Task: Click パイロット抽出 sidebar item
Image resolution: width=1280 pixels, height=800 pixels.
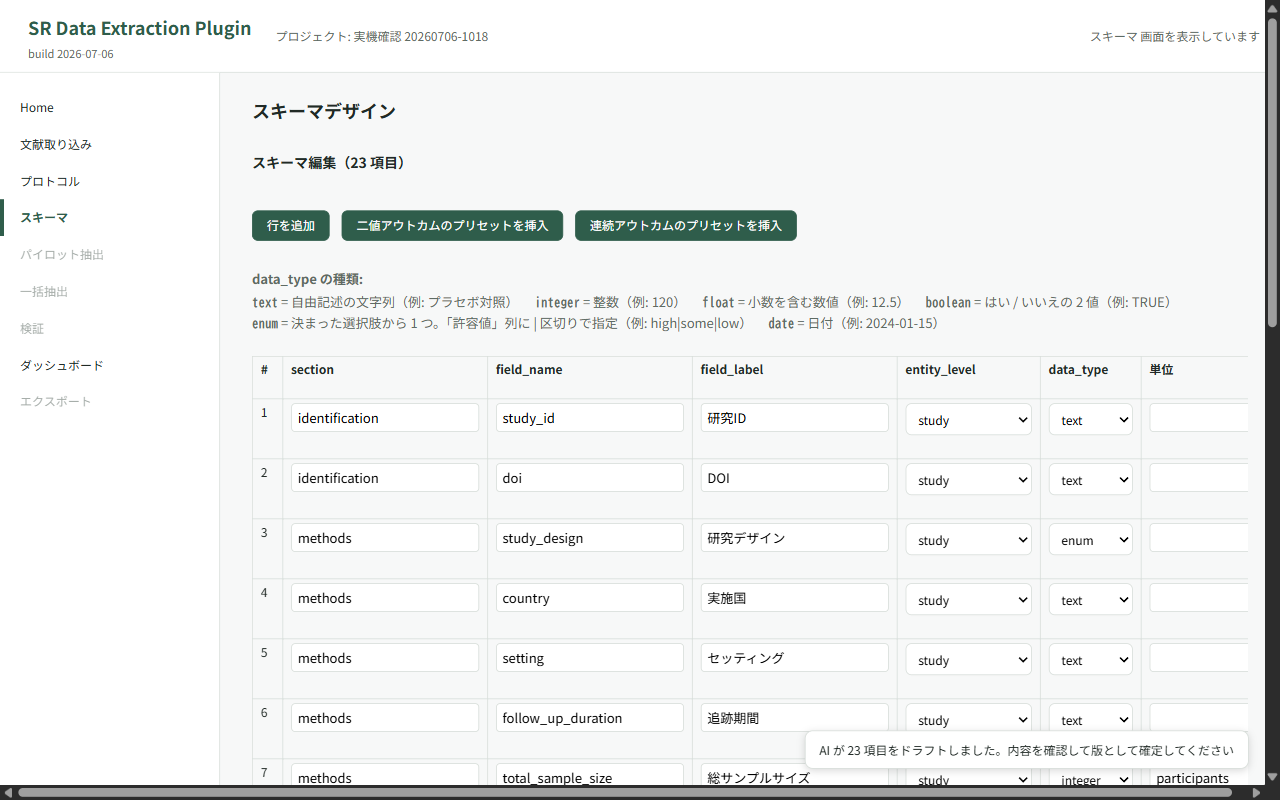Action: click(62, 255)
